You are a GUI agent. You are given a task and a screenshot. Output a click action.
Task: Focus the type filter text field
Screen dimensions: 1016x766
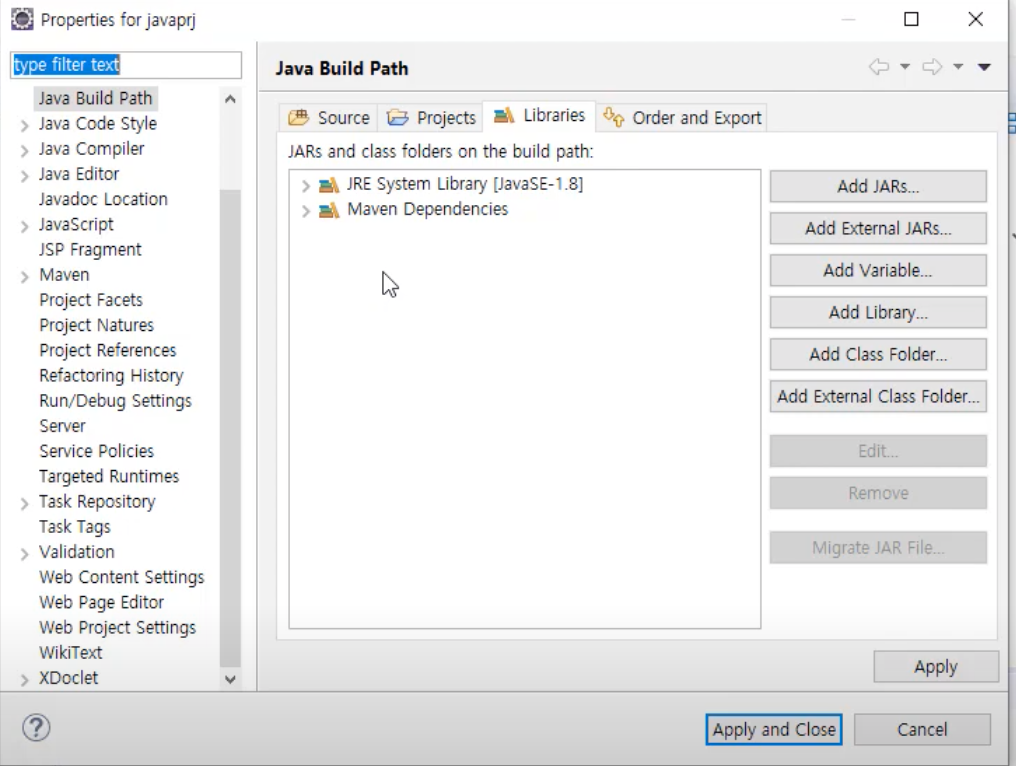126,65
